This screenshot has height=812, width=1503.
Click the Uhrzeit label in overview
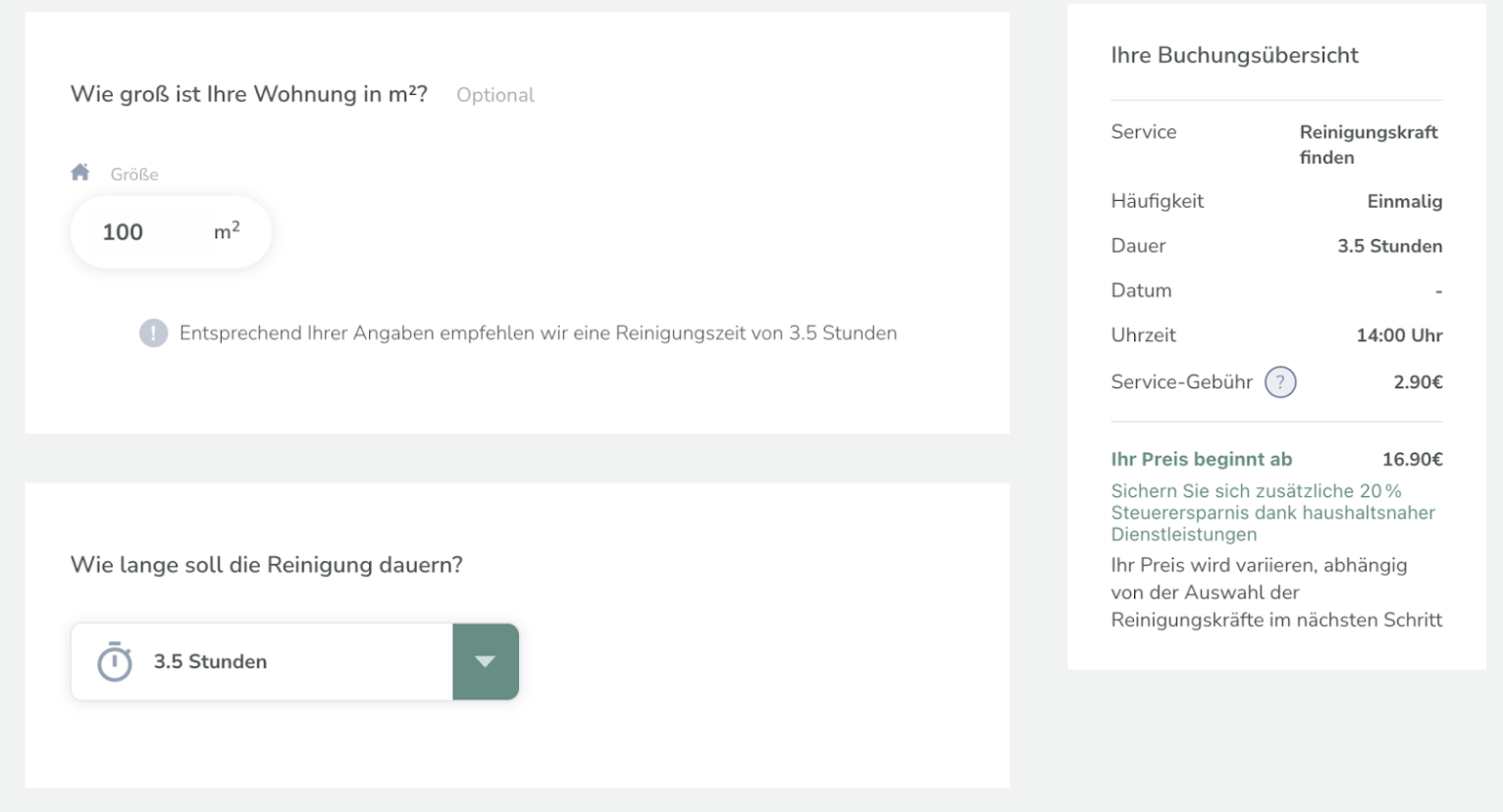pyautogui.click(x=1143, y=335)
